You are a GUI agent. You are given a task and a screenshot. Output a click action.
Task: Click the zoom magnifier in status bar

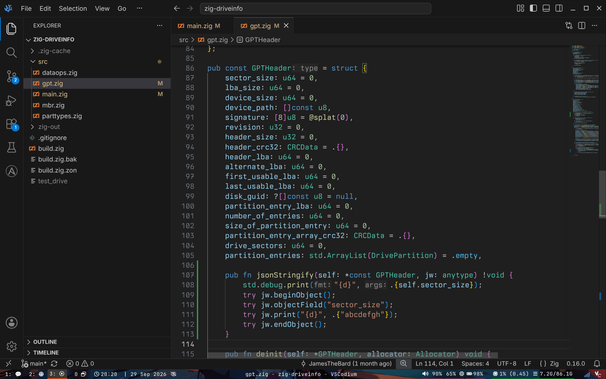[403, 364]
